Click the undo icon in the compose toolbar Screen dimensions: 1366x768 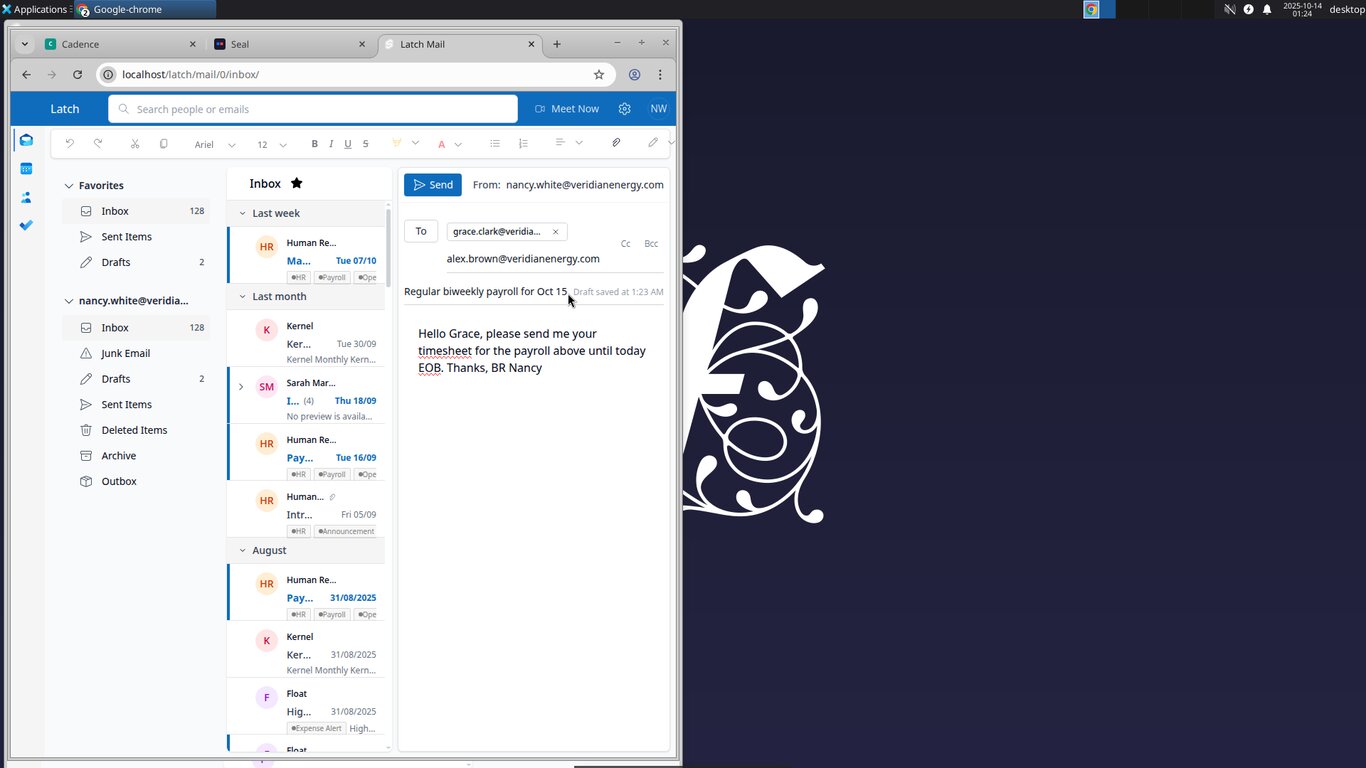click(69, 144)
